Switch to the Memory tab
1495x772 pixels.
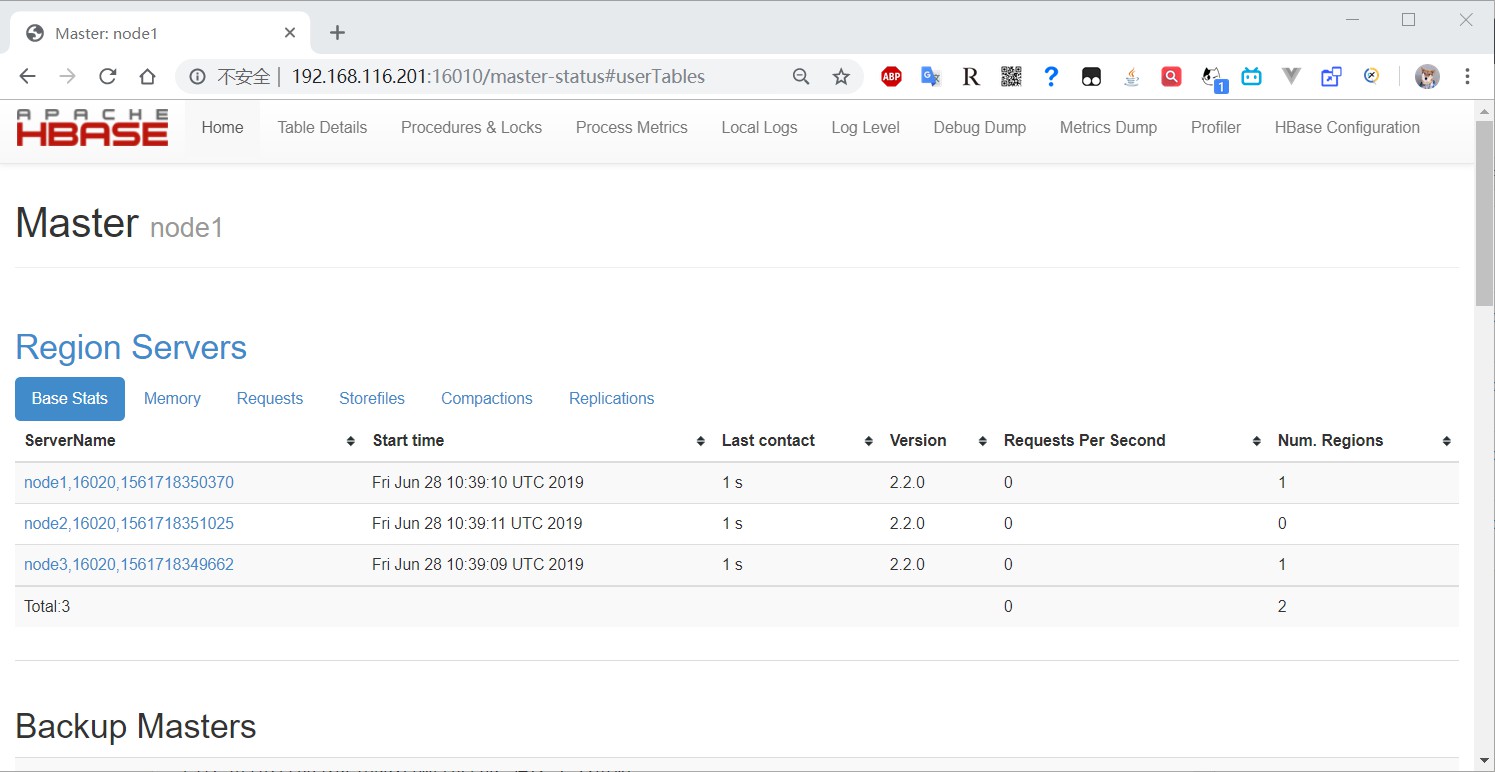(x=172, y=398)
